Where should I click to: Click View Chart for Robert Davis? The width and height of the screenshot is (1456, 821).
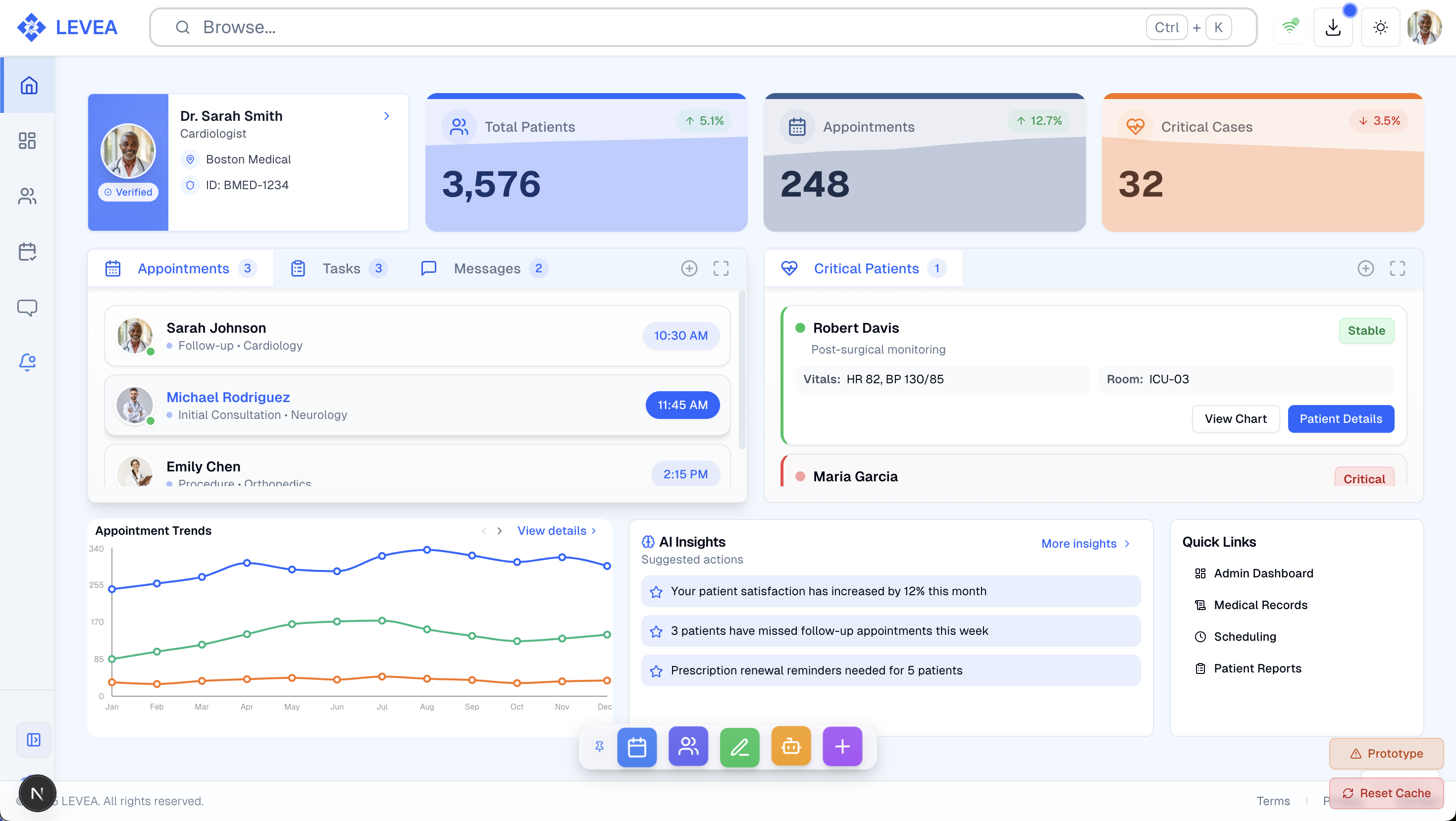click(1236, 418)
